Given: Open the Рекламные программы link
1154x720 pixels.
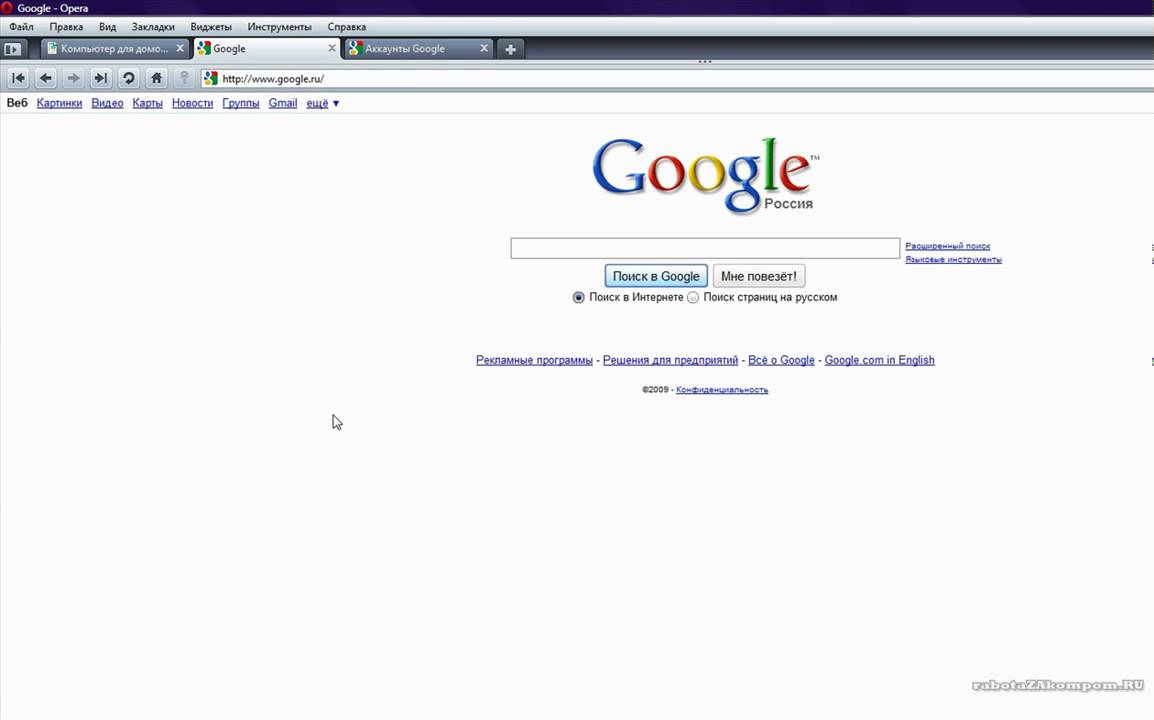Looking at the screenshot, I should 534,360.
